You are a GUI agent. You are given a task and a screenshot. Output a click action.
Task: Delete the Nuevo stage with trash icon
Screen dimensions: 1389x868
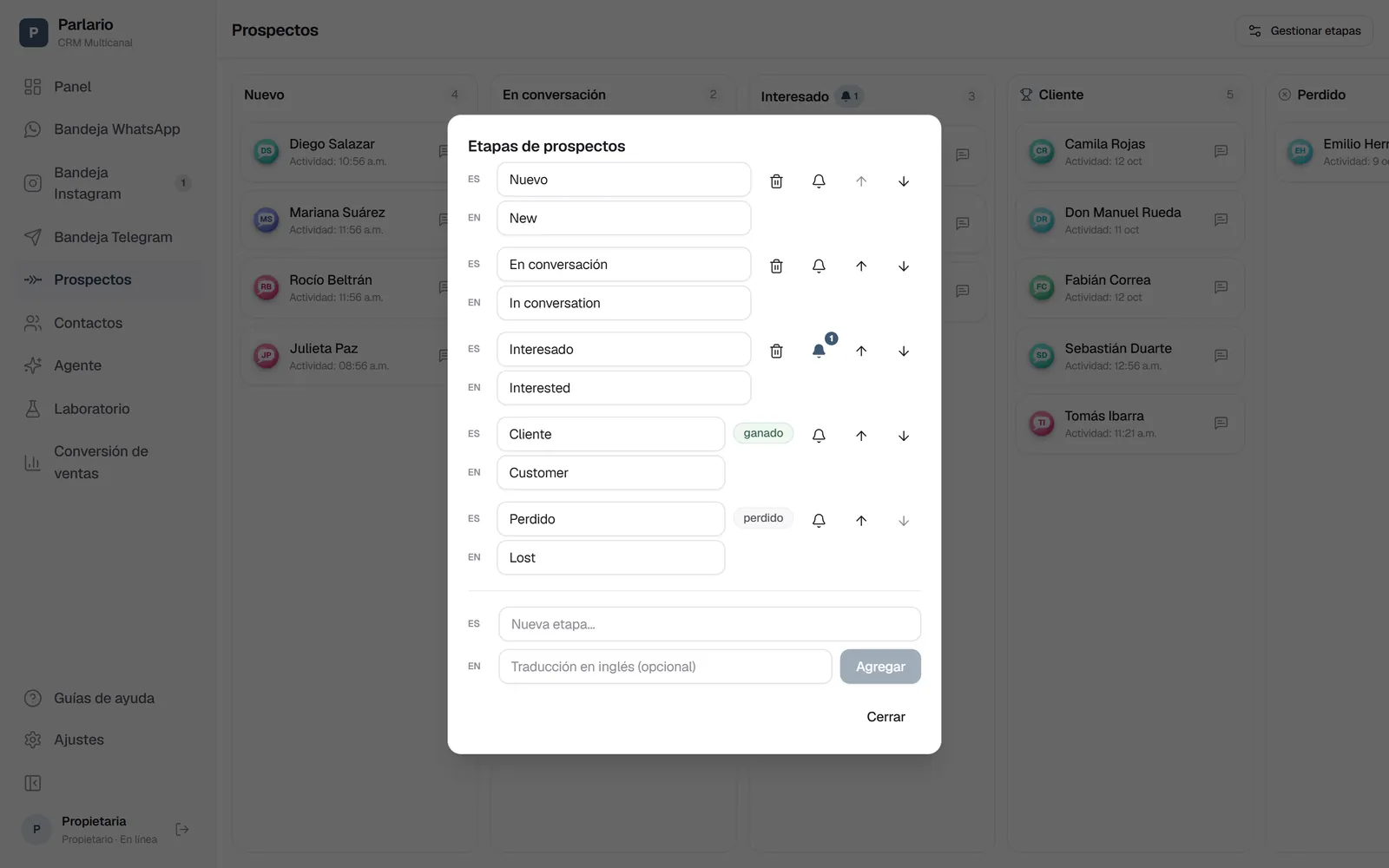(776, 181)
